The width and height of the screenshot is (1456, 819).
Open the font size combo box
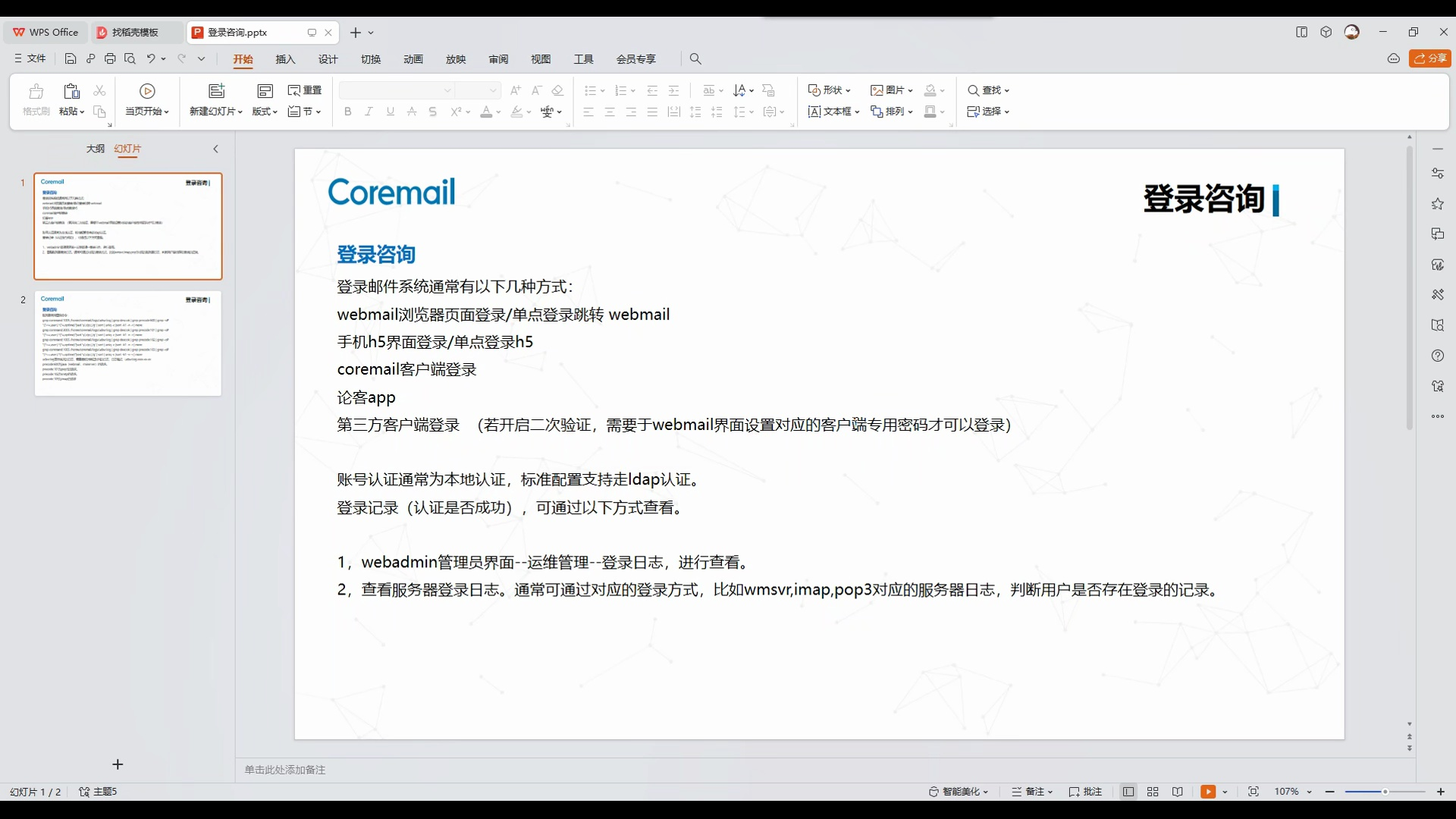pos(479,90)
